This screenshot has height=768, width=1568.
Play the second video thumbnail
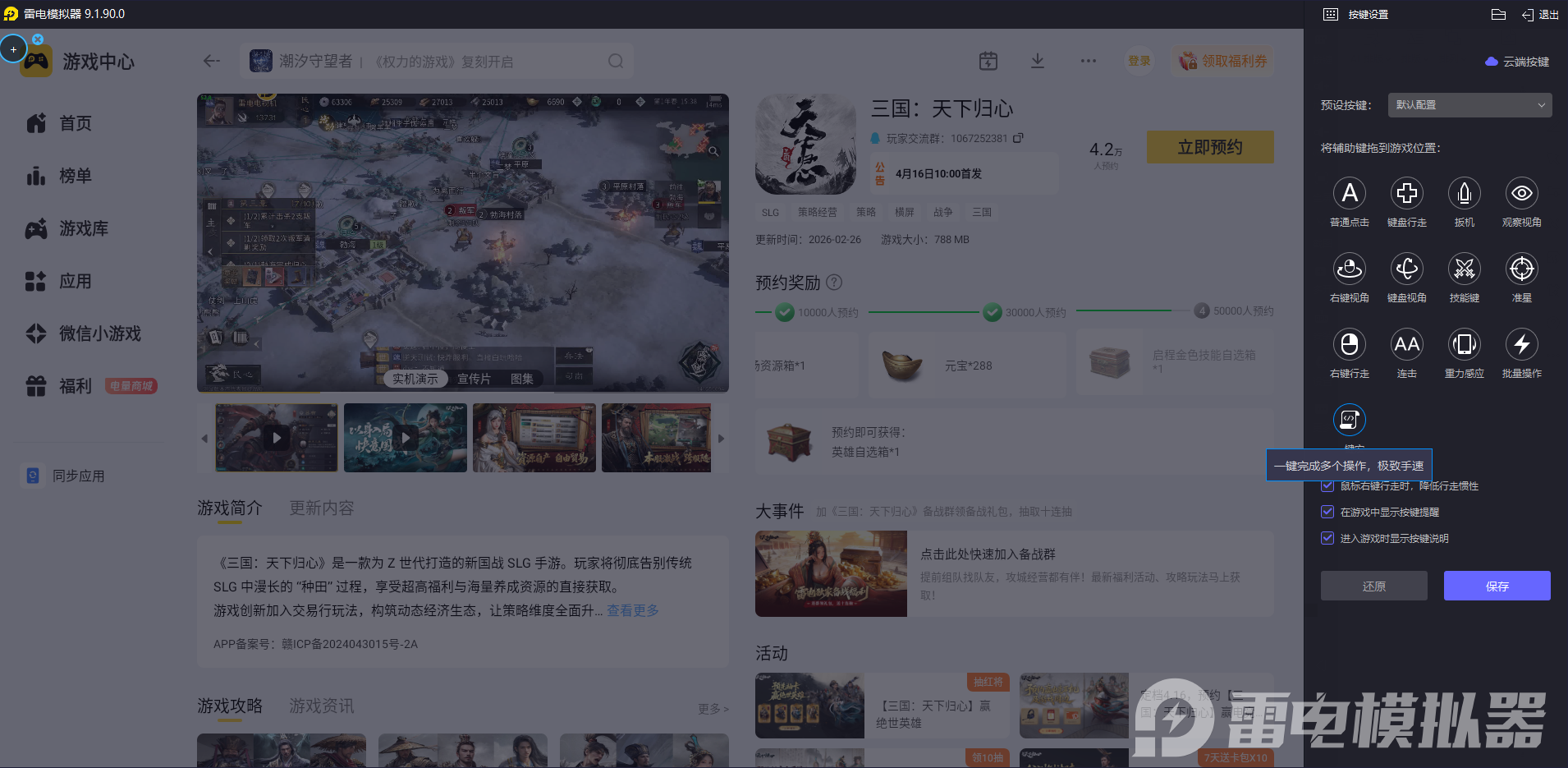(406, 438)
